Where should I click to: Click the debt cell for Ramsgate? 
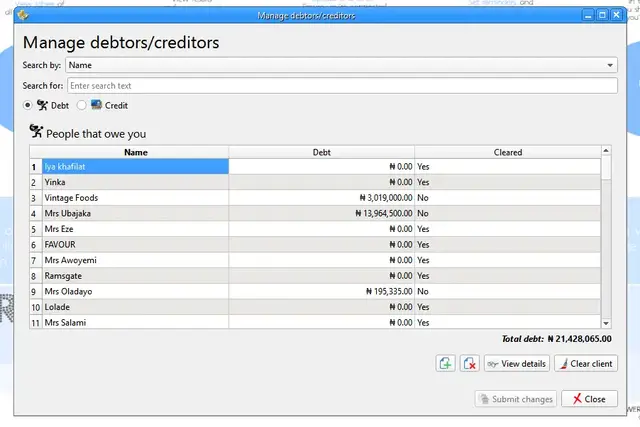(x=322, y=276)
